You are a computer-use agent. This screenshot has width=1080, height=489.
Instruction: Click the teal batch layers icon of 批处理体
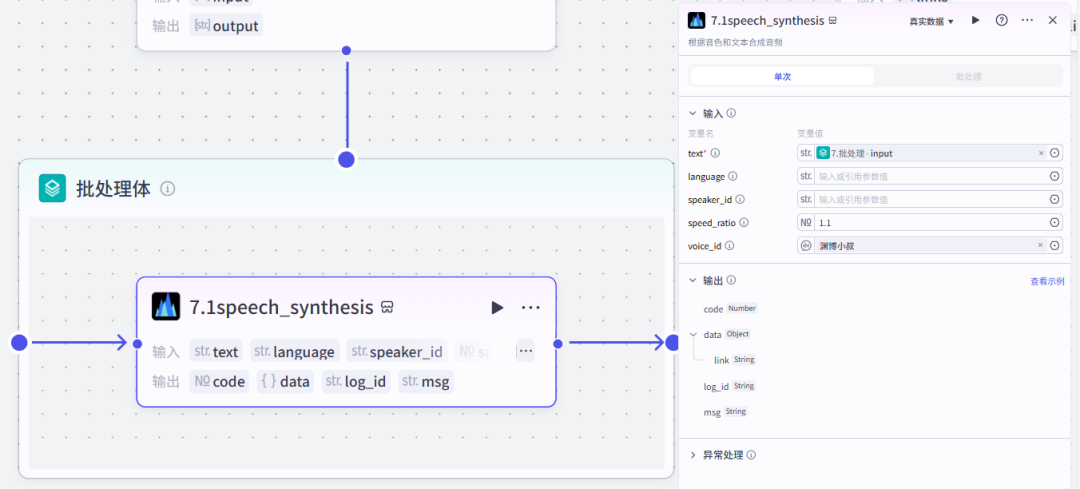52,188
